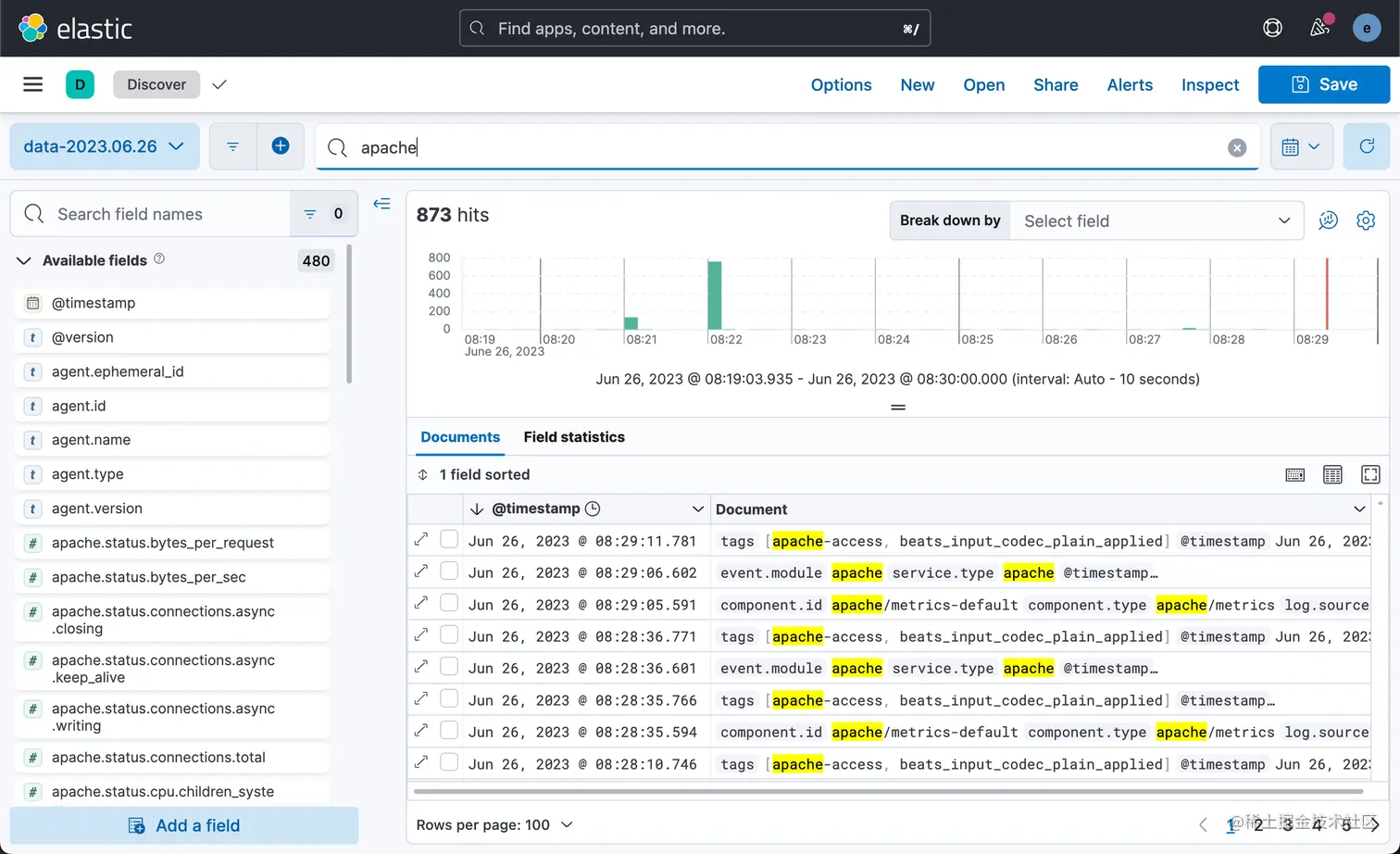This screenshot has width=1400, height=854.
Task: Click the documents table horizontal scrollbar
Action: coord(888,792)
